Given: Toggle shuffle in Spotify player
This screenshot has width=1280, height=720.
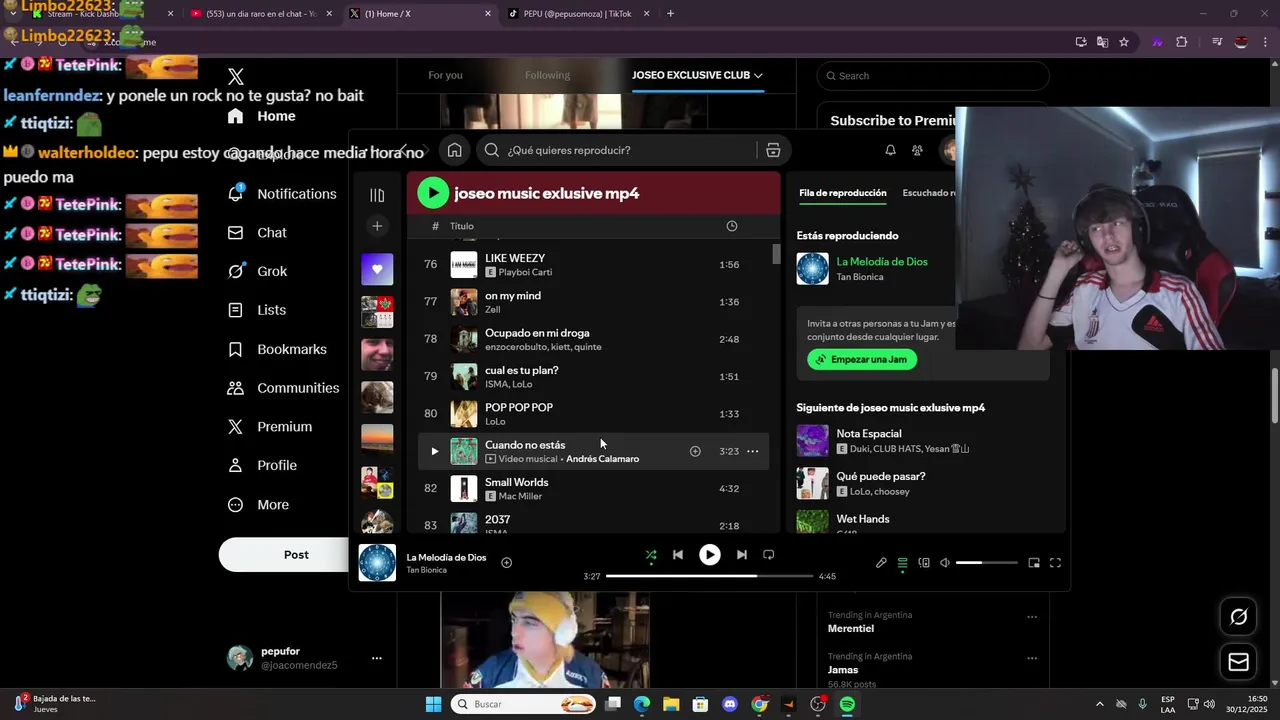Looking at the screenshot, I should coord(651,555).
